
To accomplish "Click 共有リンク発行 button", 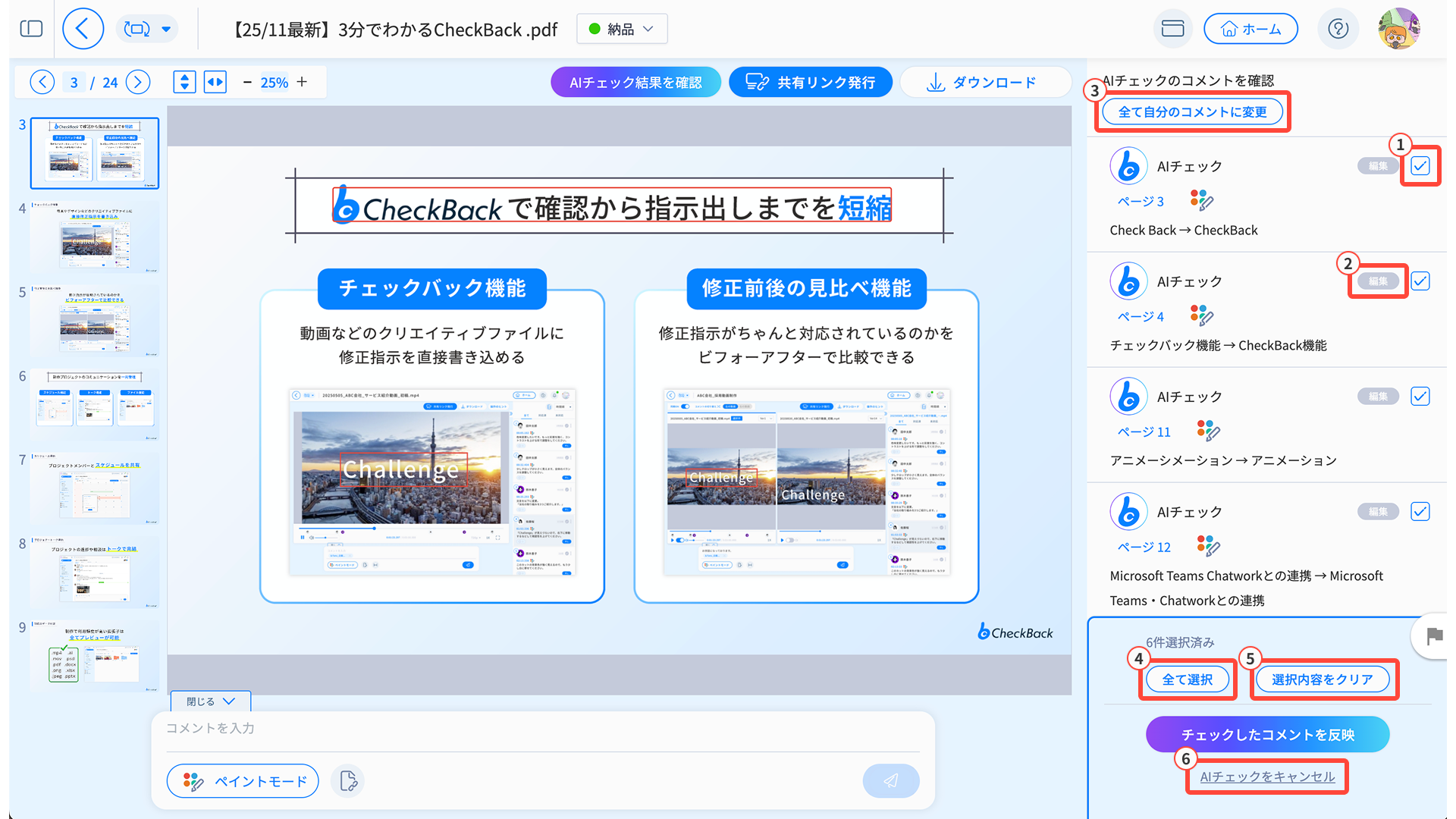I will 810,82.
